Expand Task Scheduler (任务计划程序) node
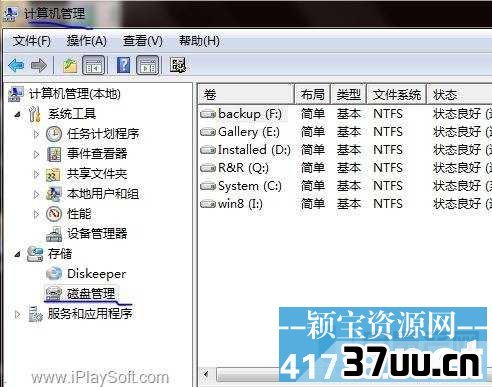The image size is (492, 387). tap(36, 134)
